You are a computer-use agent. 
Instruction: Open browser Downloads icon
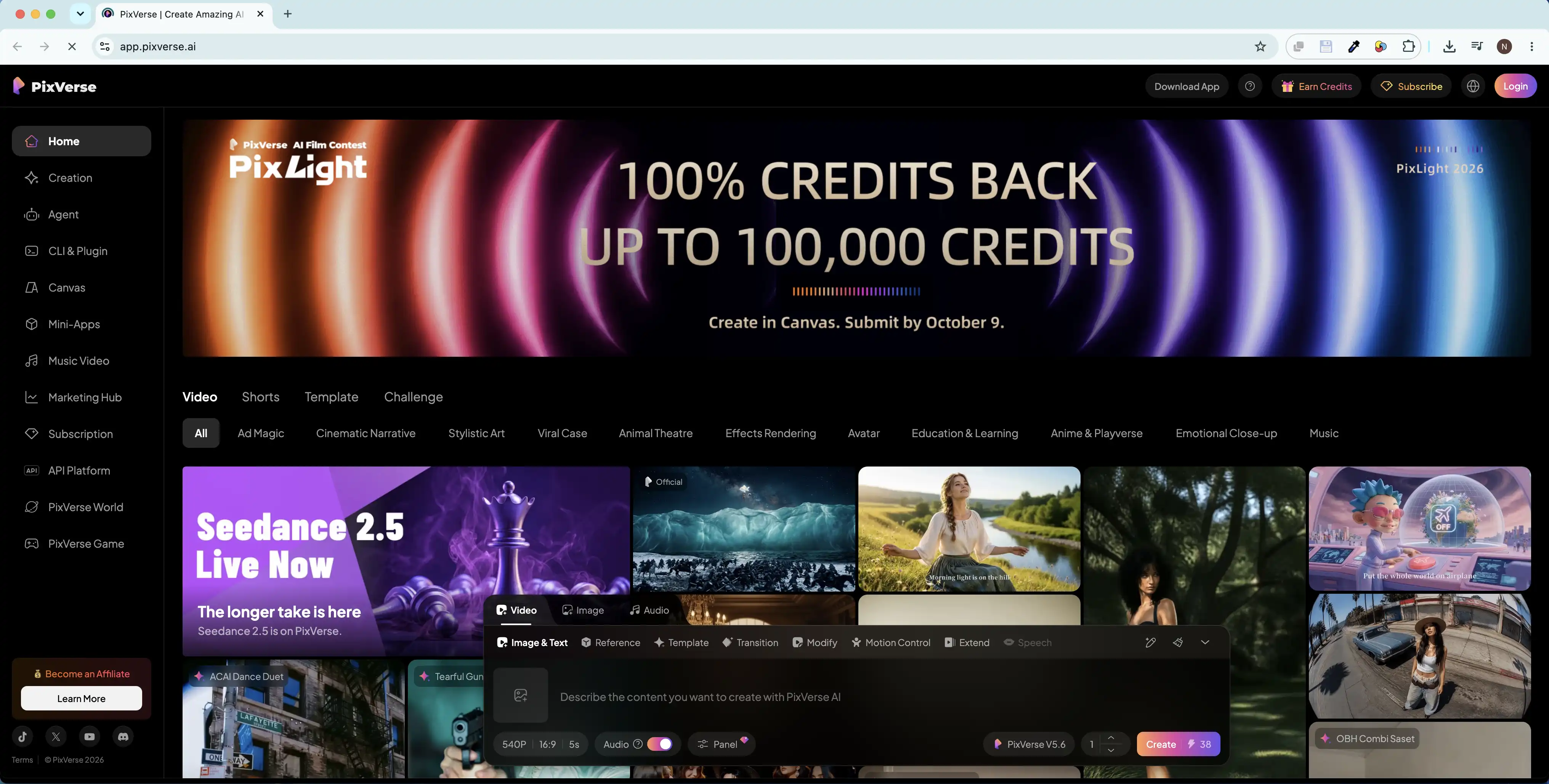1449,46
